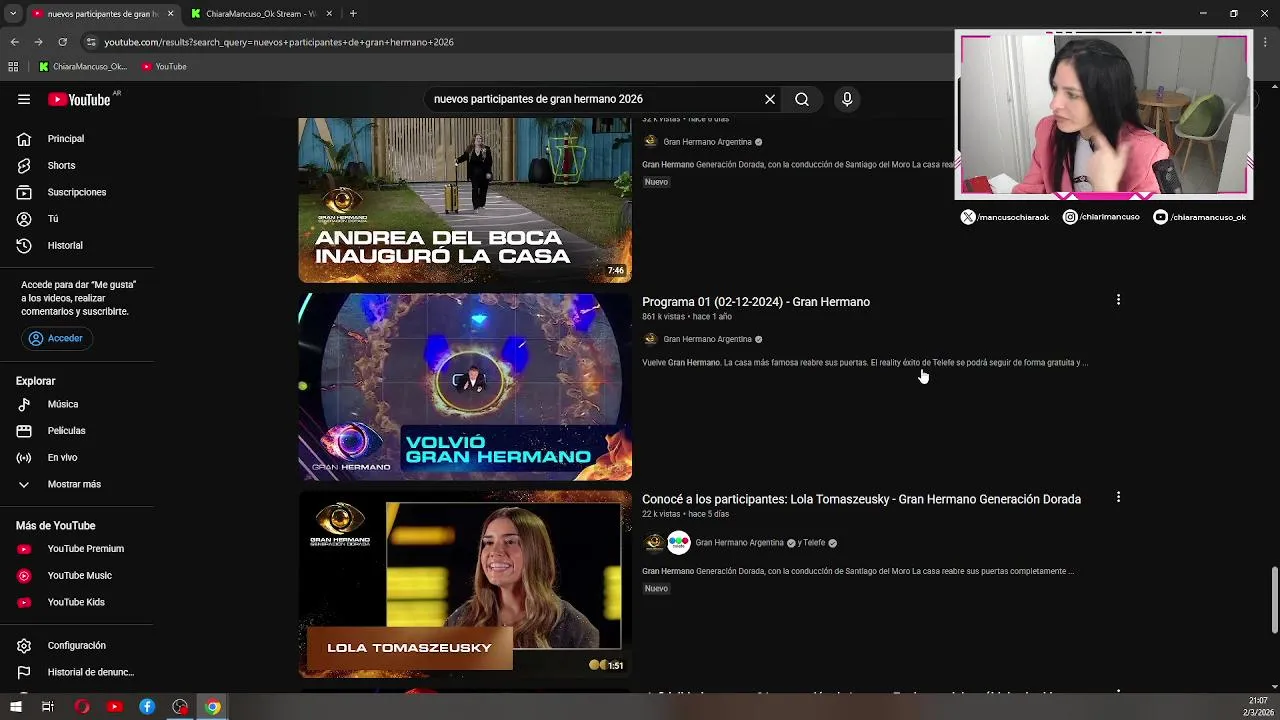
Task: Open the Chrome icon in taskbar
Action: click(x=213, y=707)
